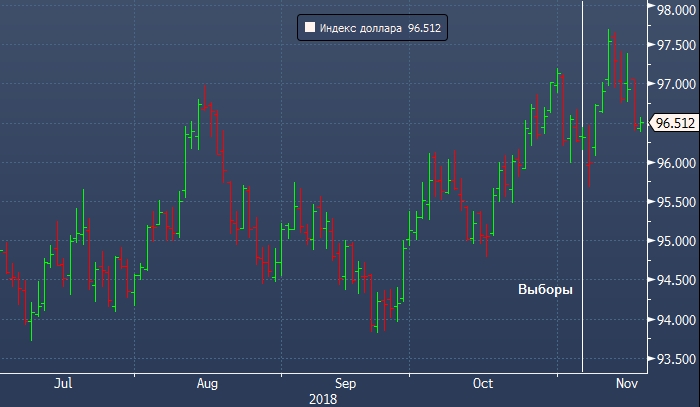The height and width of the screenshot is (407, 700).
Task: Click the 95.500 price axis label
Action: tap(676, 202)
